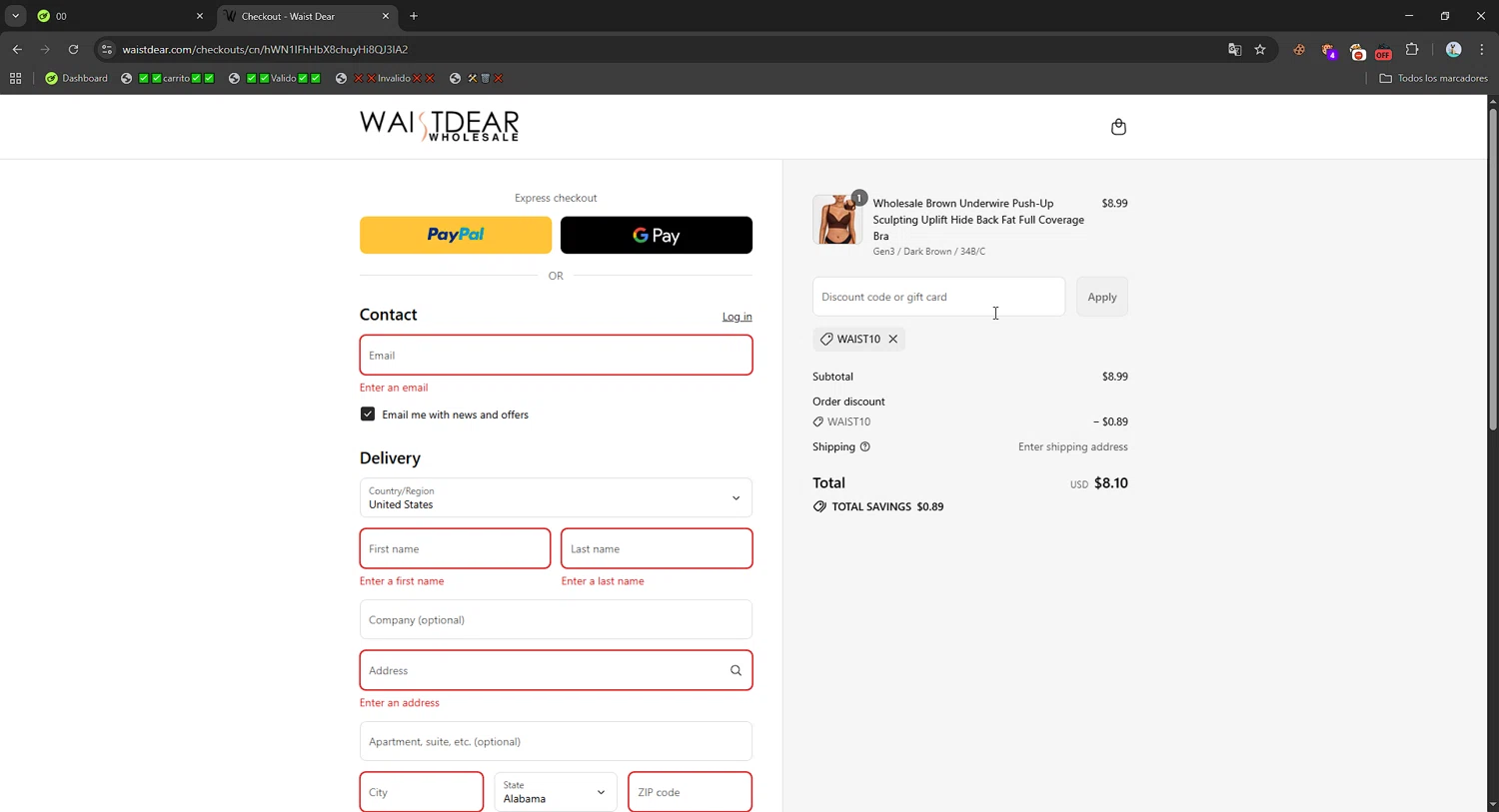Open the cookie extension with badge 4
Viewport: 1499px width, 812px height.
(1328, 50)
